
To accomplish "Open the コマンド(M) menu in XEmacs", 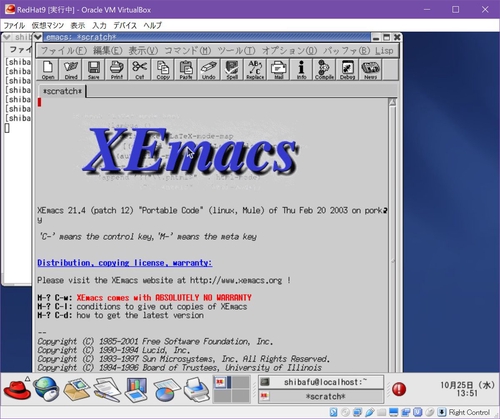I will (x=188, y=51).
